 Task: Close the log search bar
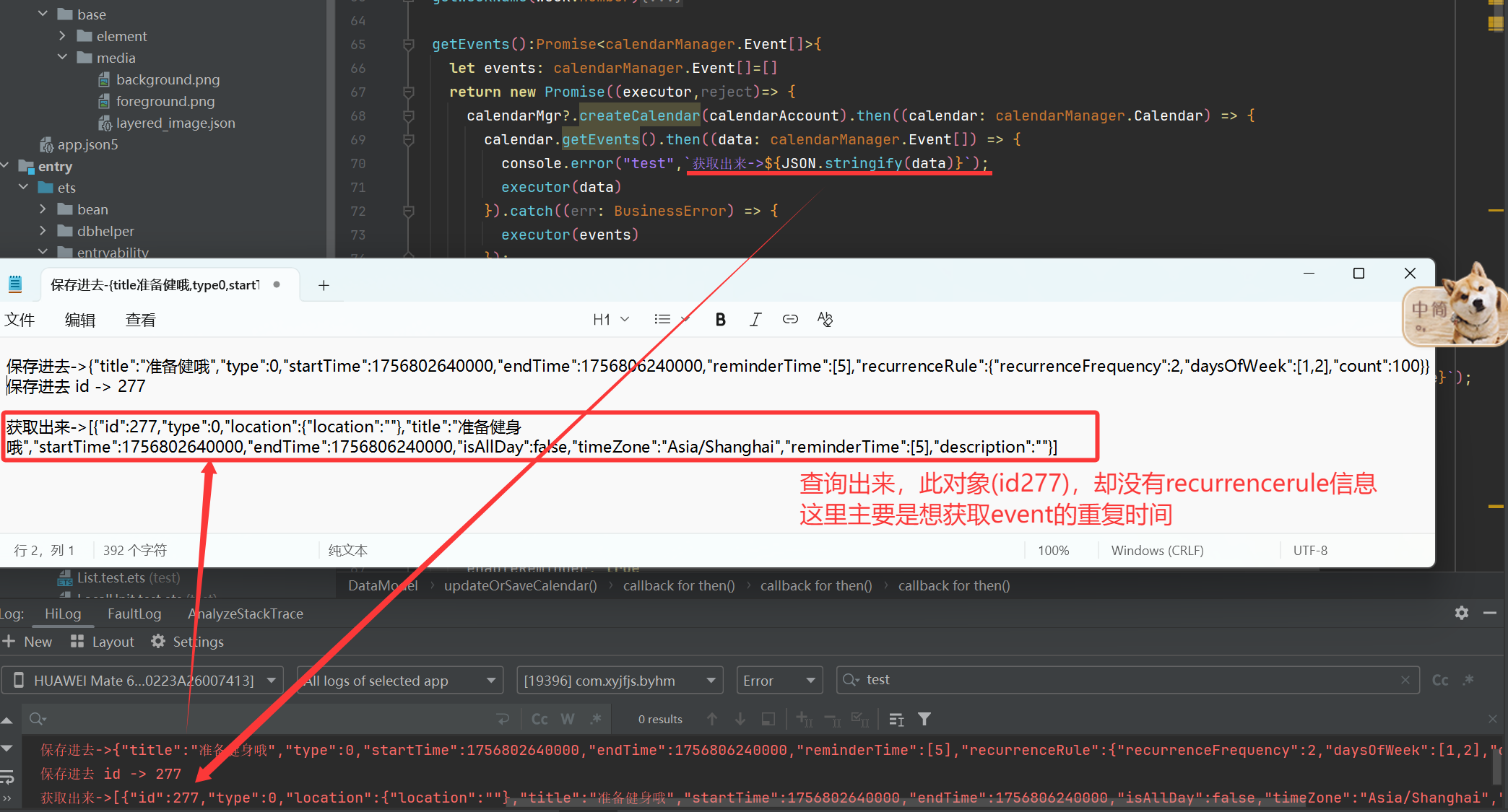tap(1493, 719)
